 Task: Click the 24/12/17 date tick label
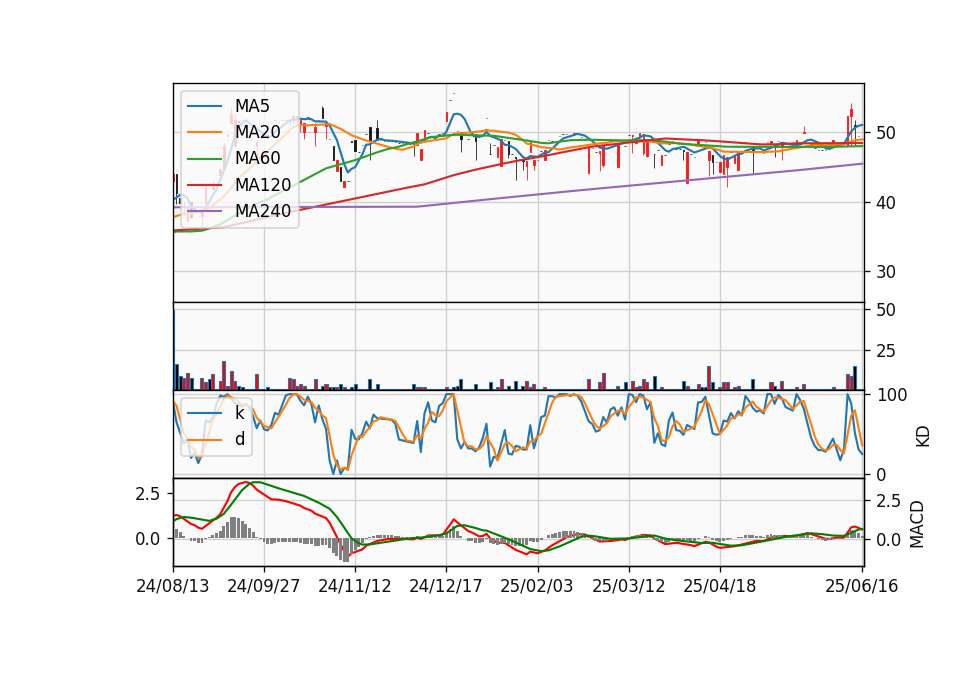click(x=446, y=586)
